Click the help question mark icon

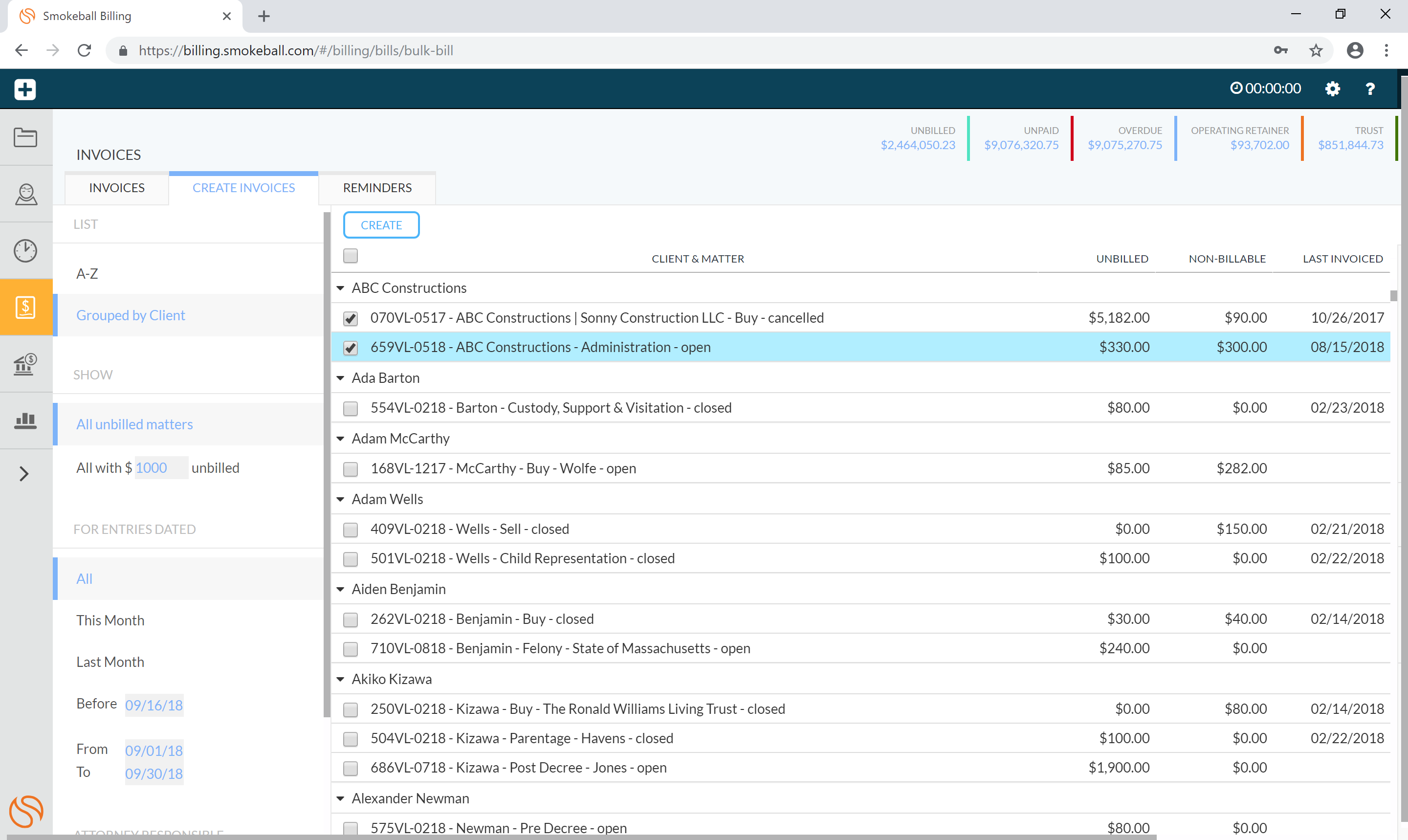1370,89
